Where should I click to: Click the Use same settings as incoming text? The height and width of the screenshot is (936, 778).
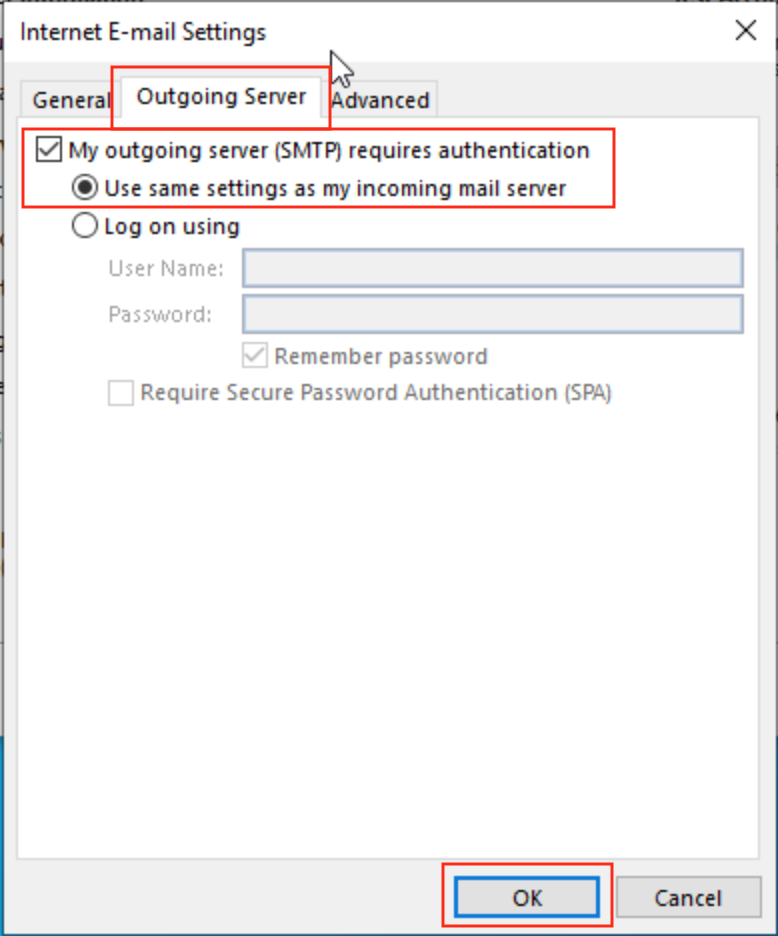click(x=335, y=188)
